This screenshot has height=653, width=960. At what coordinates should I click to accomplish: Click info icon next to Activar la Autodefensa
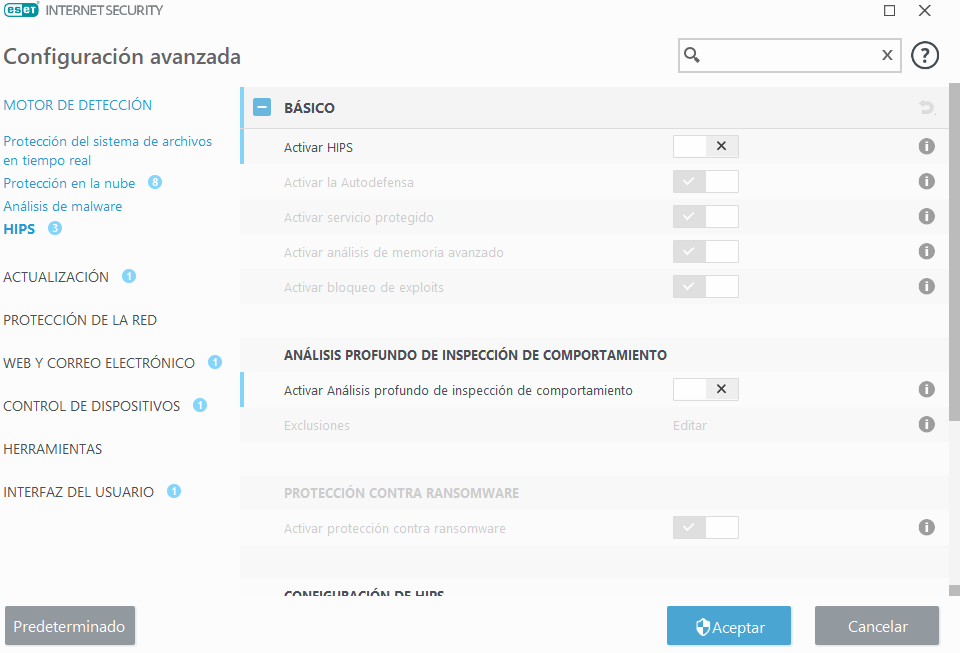coord(926,182)
